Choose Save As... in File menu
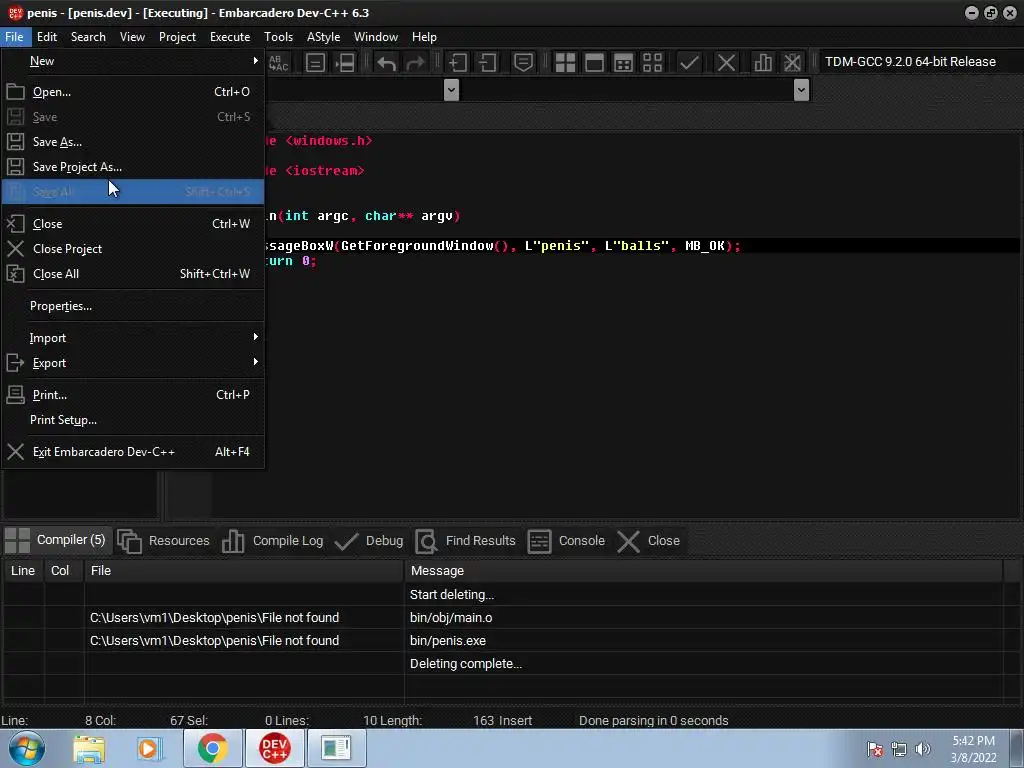This screenshot has height=768, width=1024. tap(133, 142)
